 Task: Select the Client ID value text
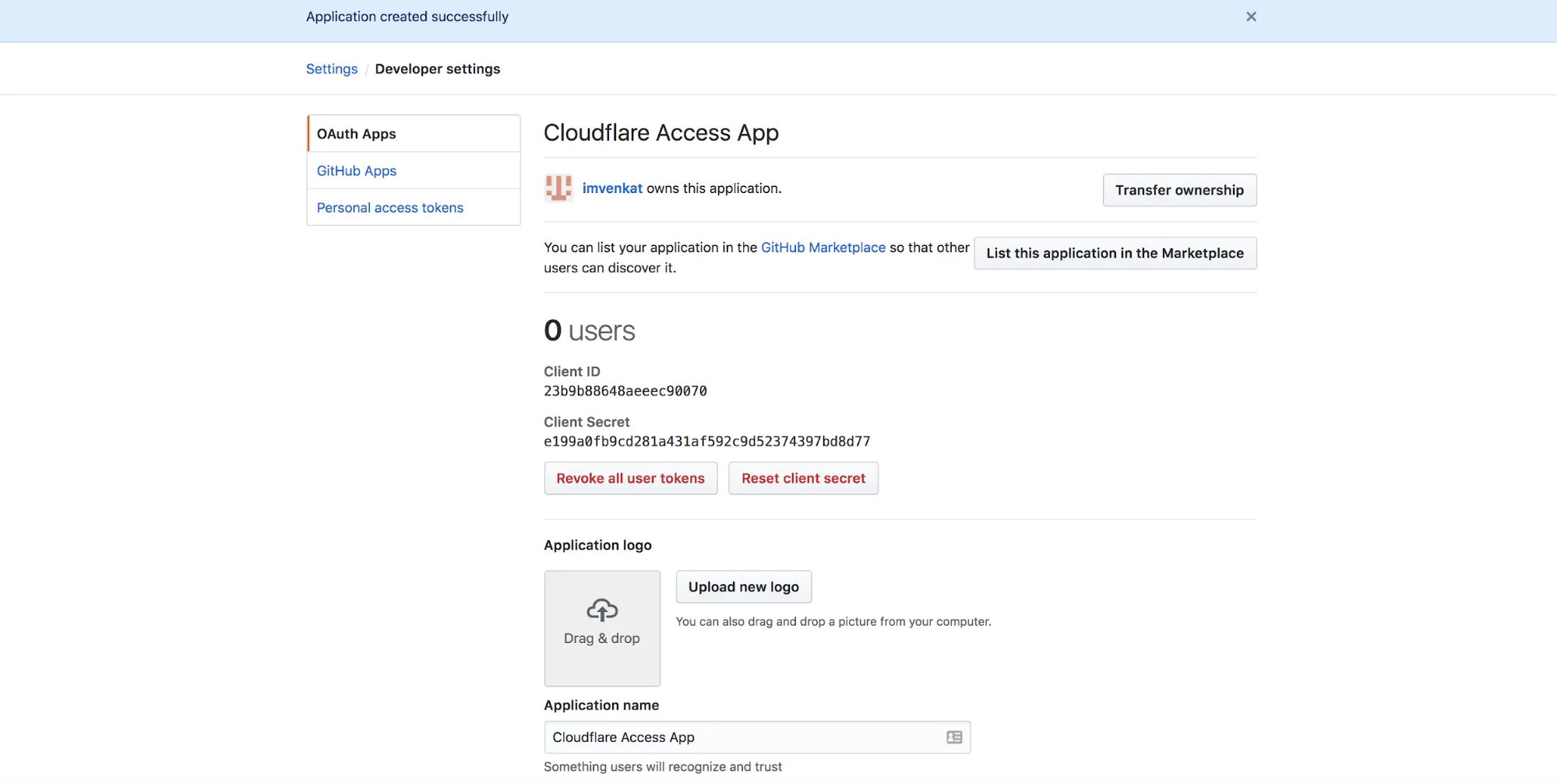tap(625, 390)
